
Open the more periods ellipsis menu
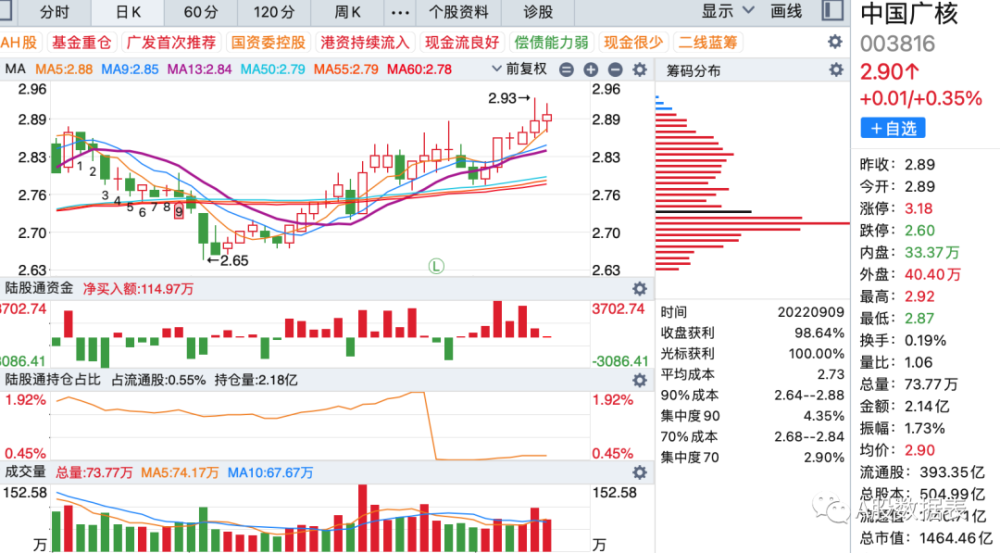(400, 12)
